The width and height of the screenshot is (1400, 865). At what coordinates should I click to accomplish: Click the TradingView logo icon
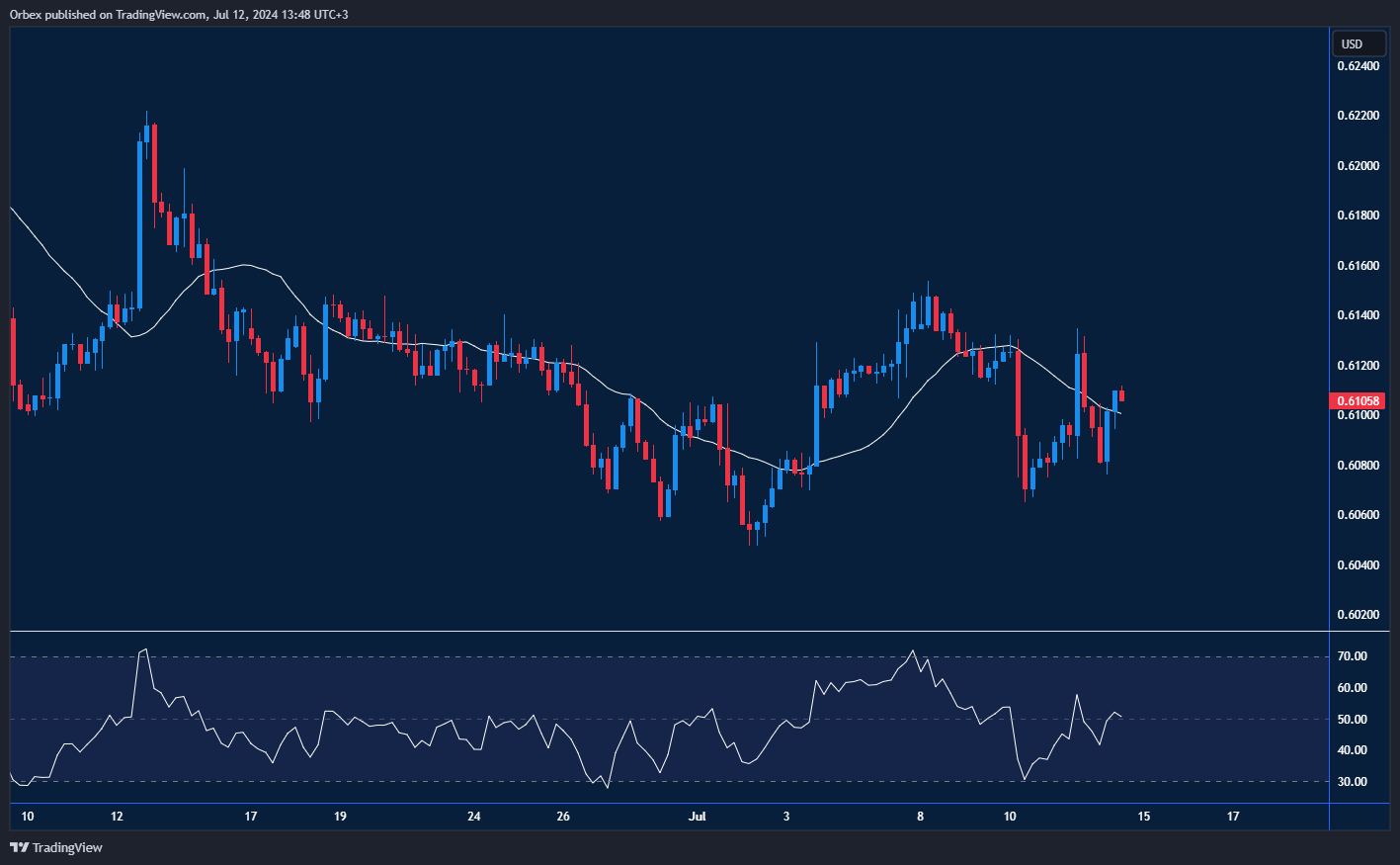point(19,847)
